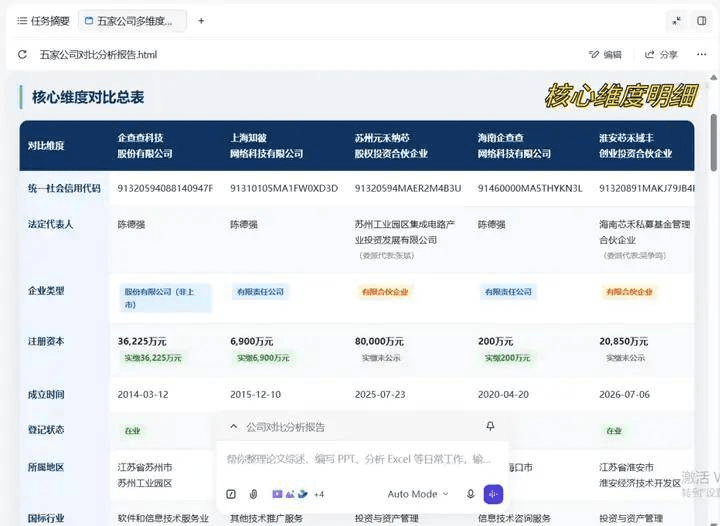Click the 淮安芯禾域丰 column header
720x526 pixels.
636,145
